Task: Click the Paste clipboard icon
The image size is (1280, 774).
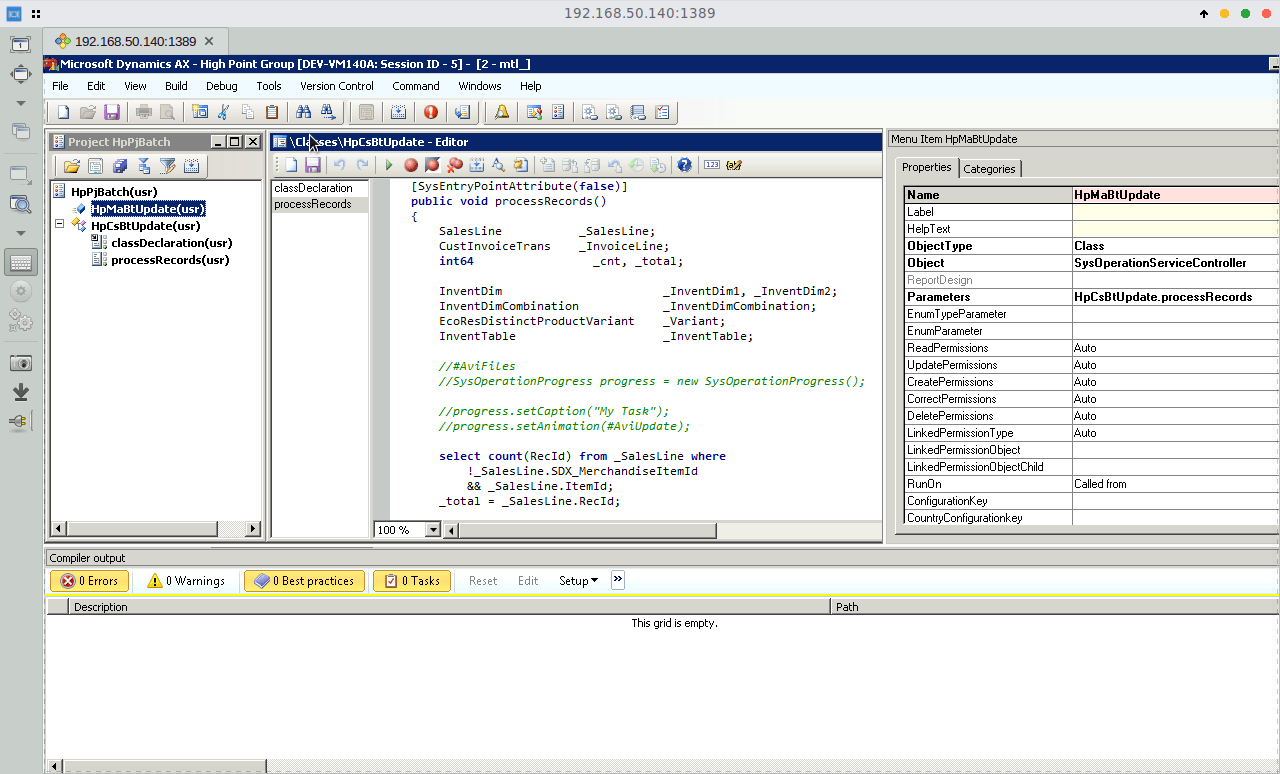Action: pyautogui.click(x=272, y=112)
